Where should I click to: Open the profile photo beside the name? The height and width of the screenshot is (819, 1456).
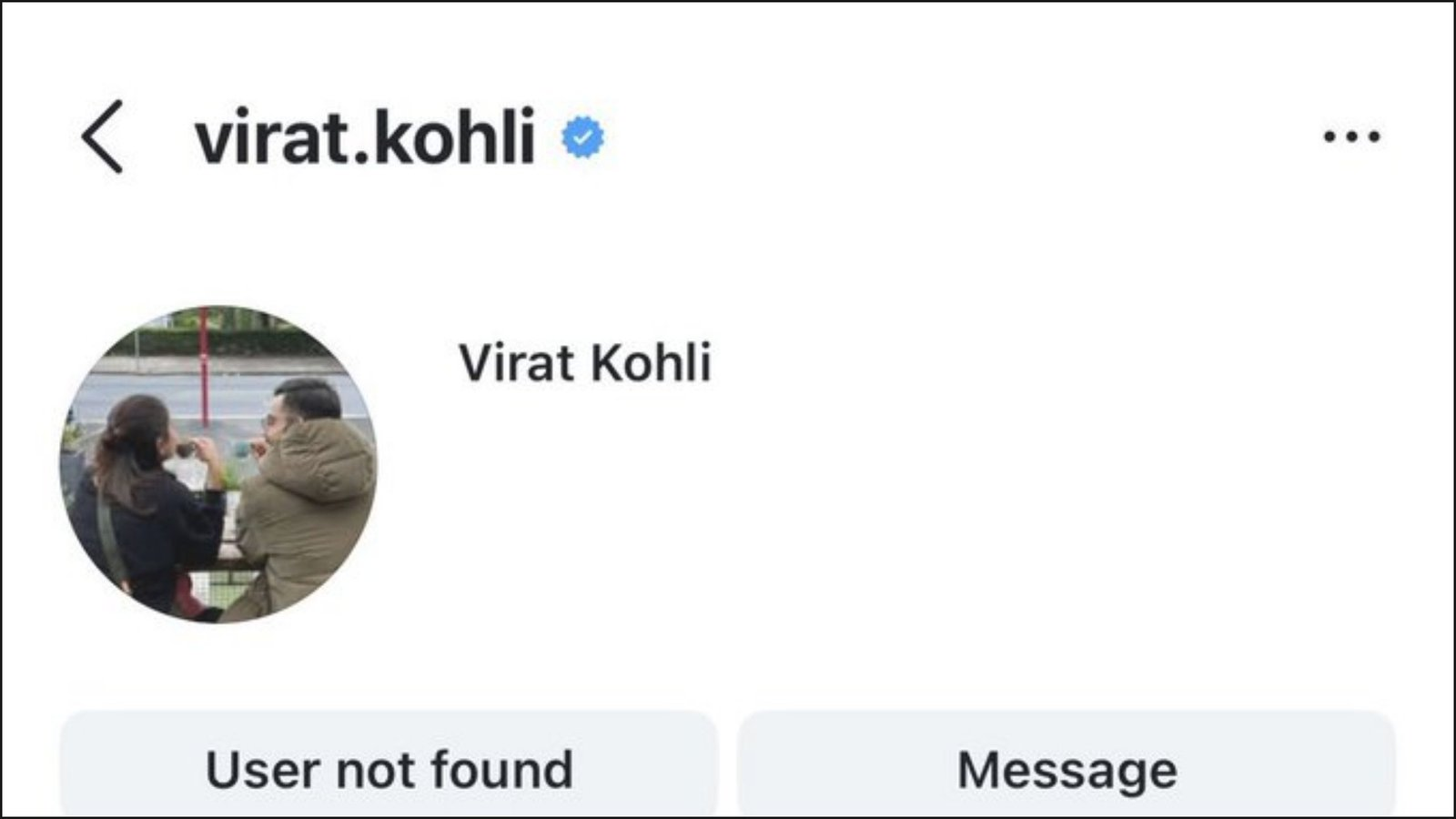coord(218,464)
